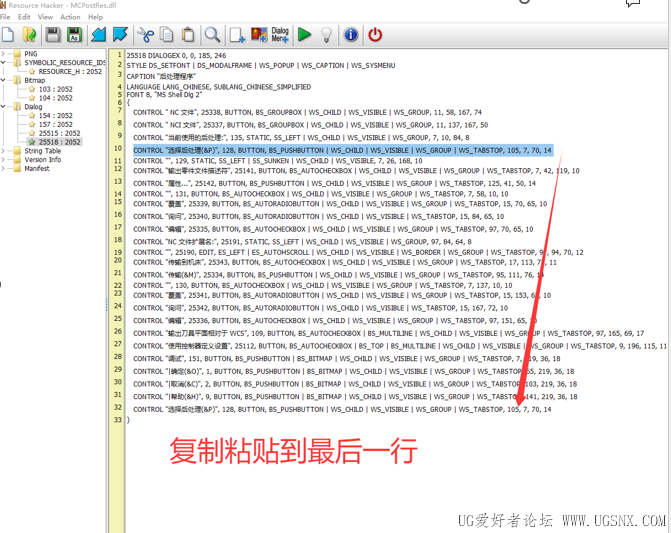Compile script with green play icon
This screenshot has height=533, width=671.
click(304, 35)
